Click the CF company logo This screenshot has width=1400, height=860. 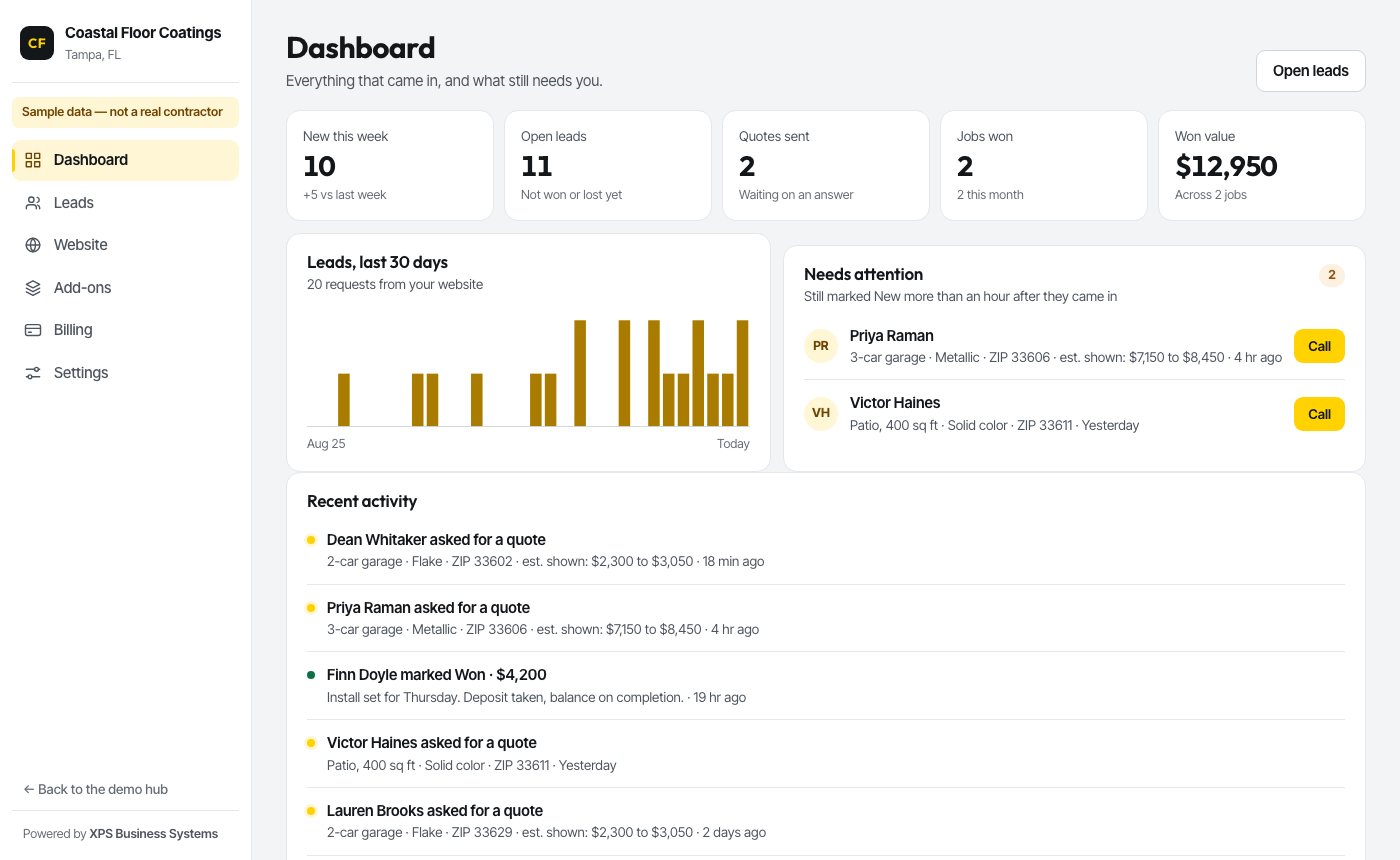(x=37, y=43)
